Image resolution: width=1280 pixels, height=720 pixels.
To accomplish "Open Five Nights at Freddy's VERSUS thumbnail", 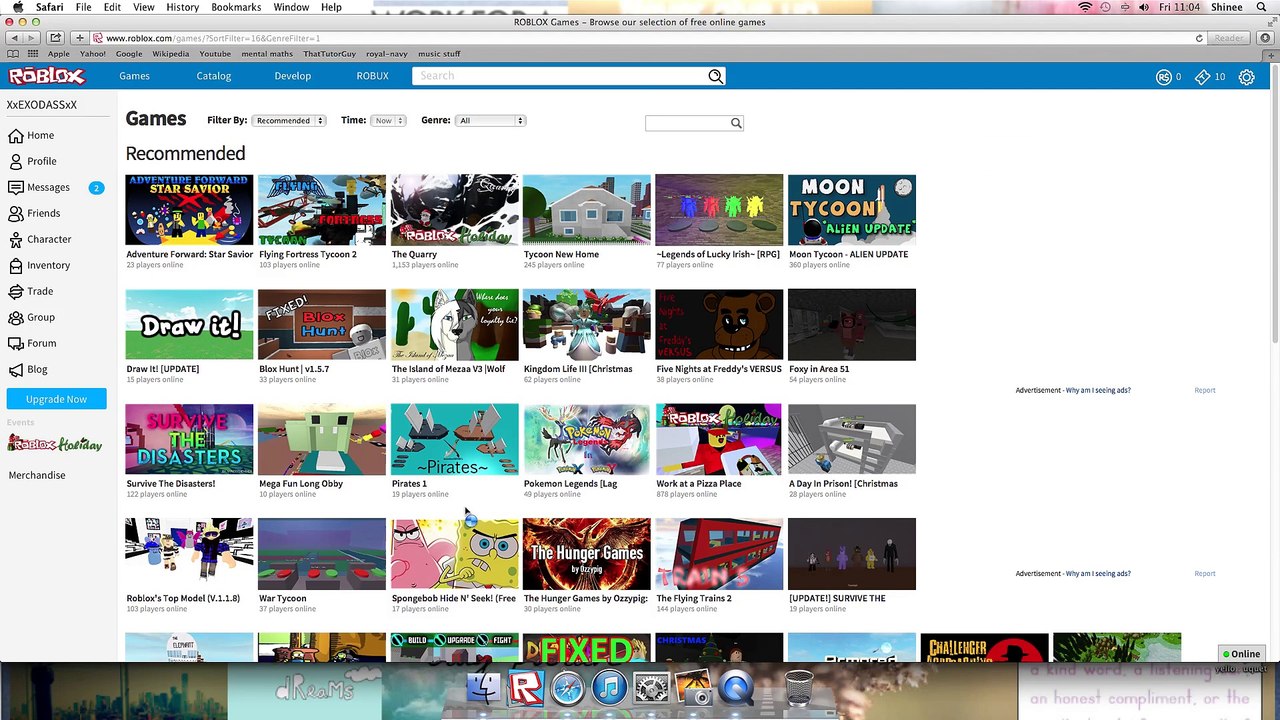I will pos(719,325).
